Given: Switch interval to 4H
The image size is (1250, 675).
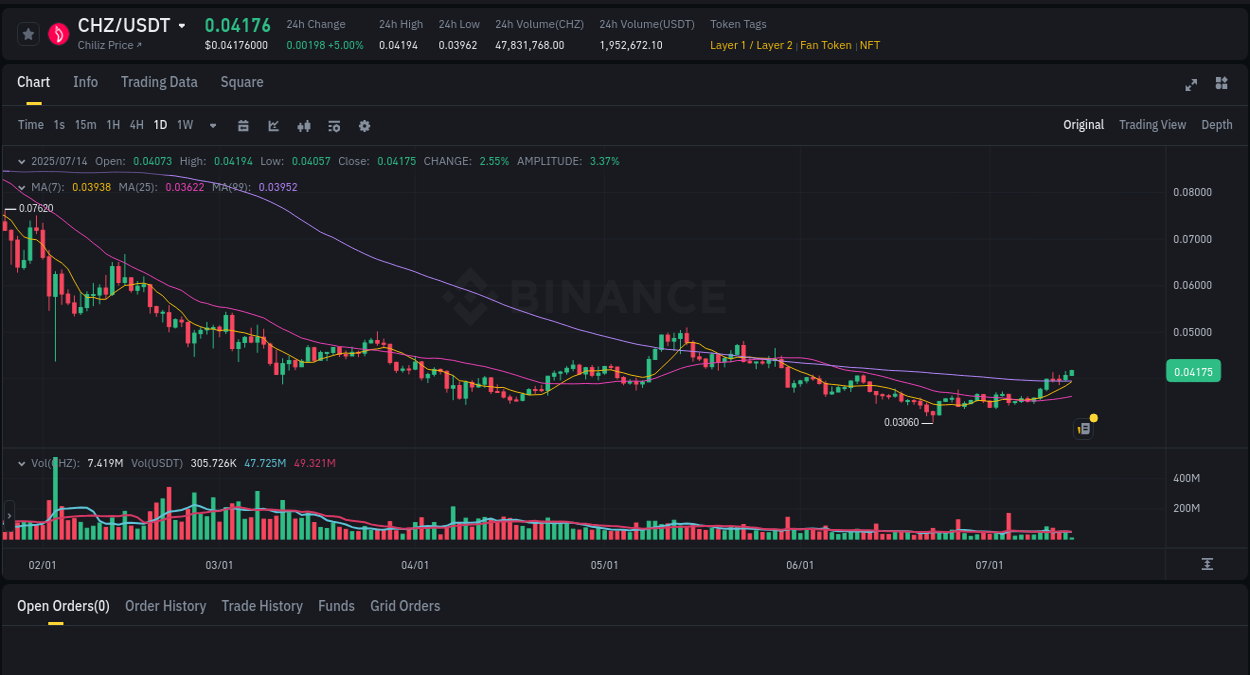Looking at the screenshot, I should pos(136,125).
